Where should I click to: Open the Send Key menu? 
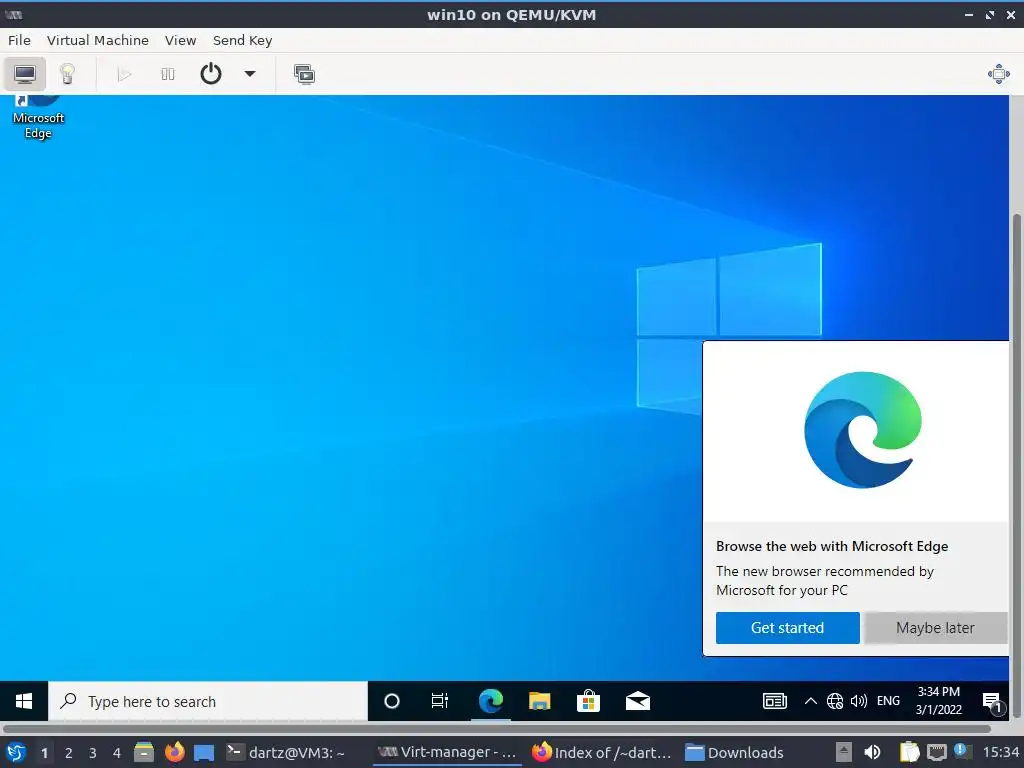point(242,40)
